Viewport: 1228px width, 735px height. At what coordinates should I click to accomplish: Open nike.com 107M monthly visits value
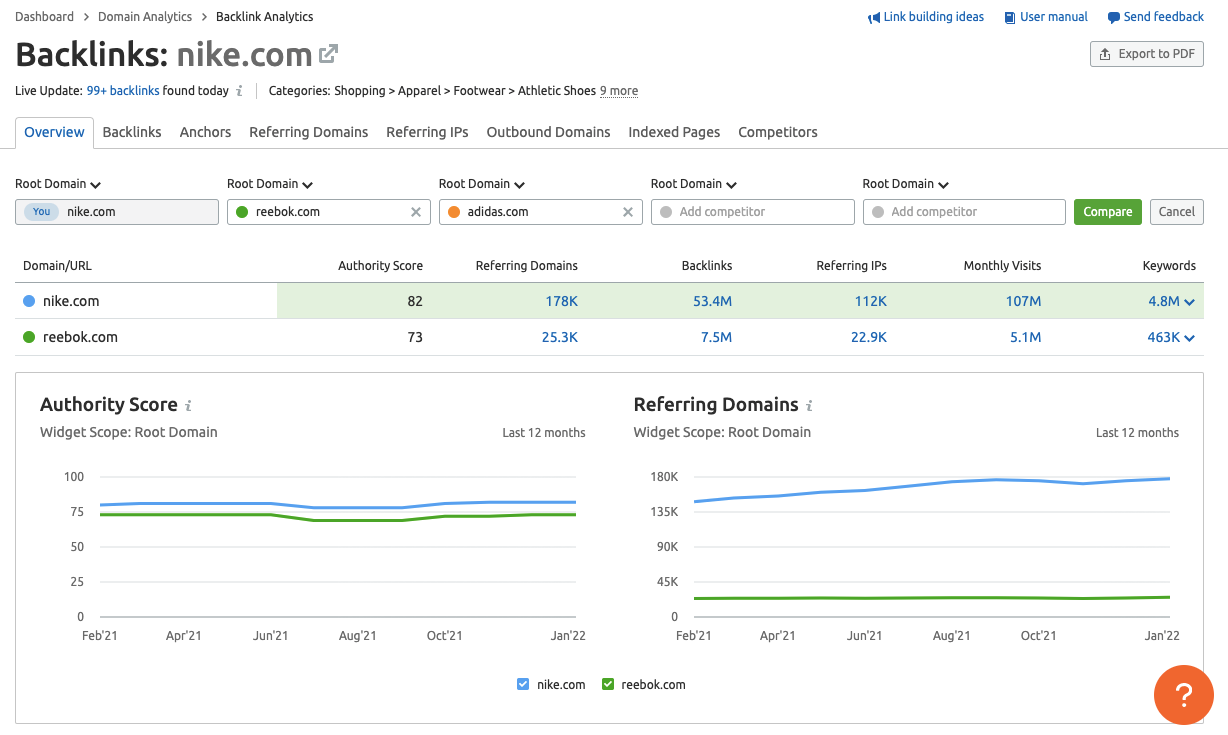1023,301
